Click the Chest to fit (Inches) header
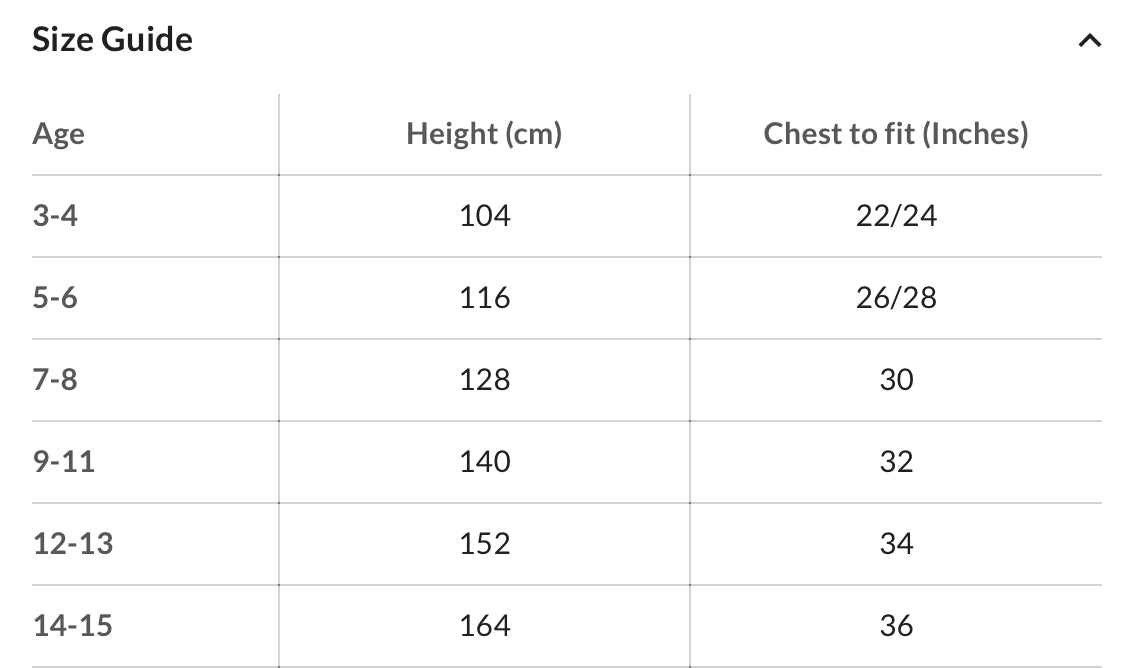Viewport: 1134px width, 668px height. tap(896, 134)
